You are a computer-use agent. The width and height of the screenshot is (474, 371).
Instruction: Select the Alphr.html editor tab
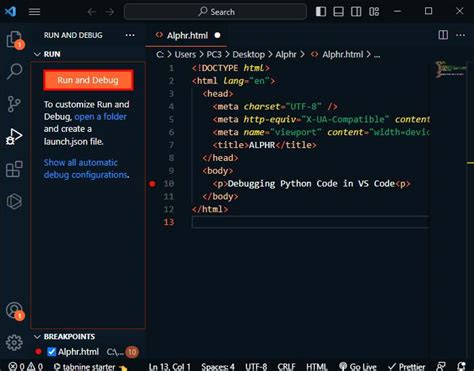(187, 35)
